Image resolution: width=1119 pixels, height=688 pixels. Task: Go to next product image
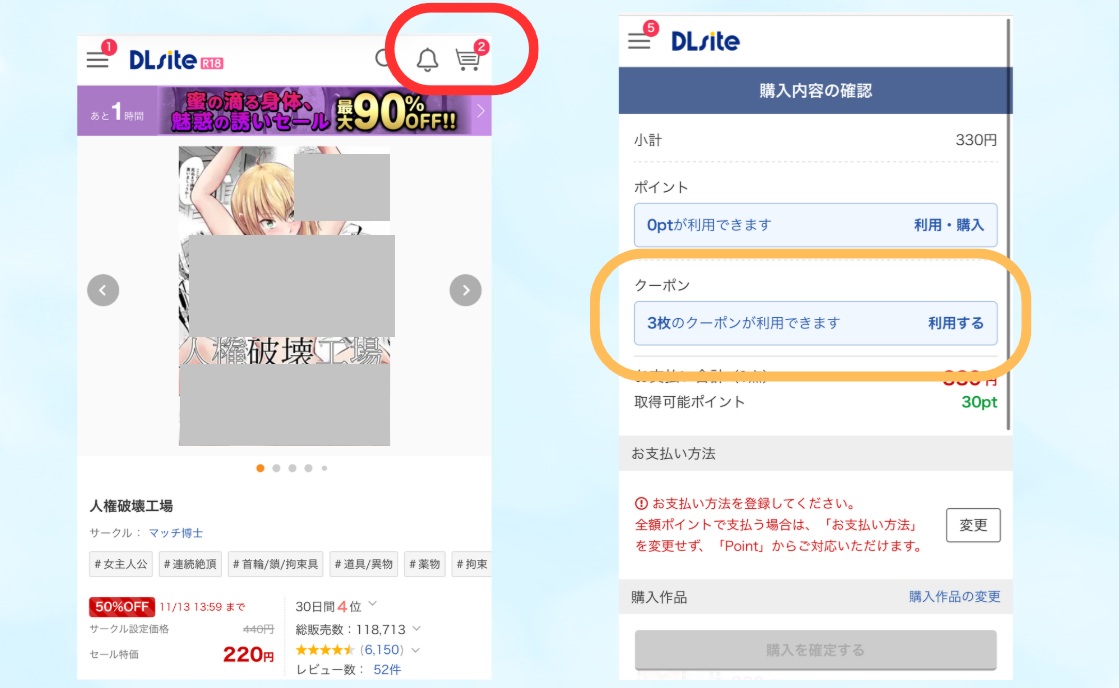click(x=465, y=290)
